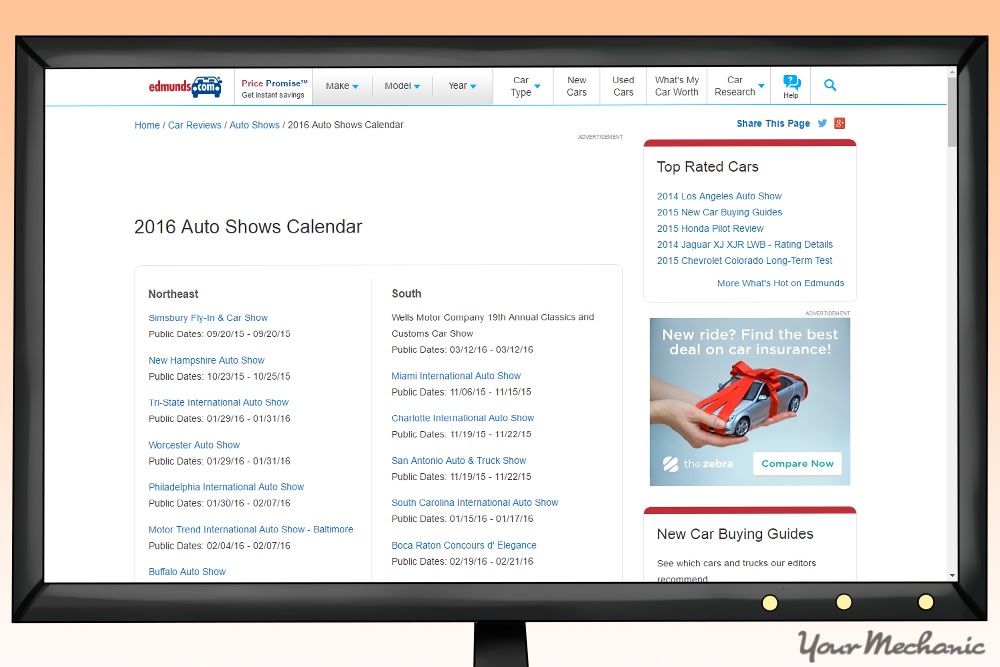Open the Model dropdown
This screenshot has height=667, width=1000.
click(x=402, y=85)
